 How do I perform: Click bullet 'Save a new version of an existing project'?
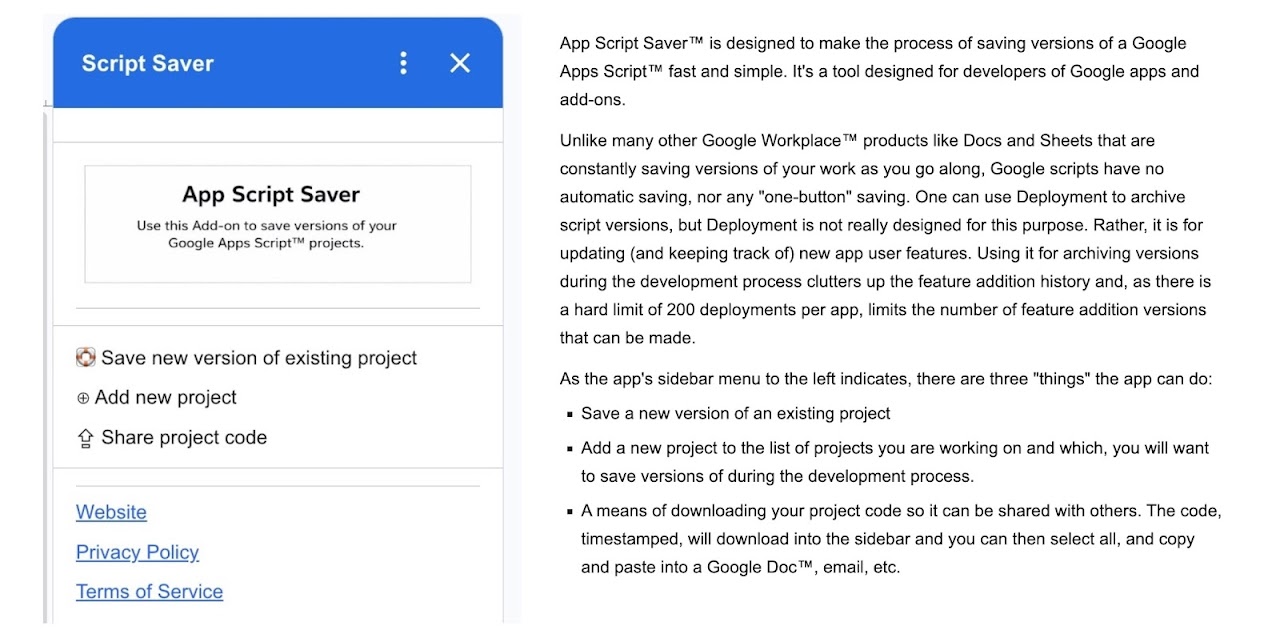pyautogui.click(x=735, y=413)
